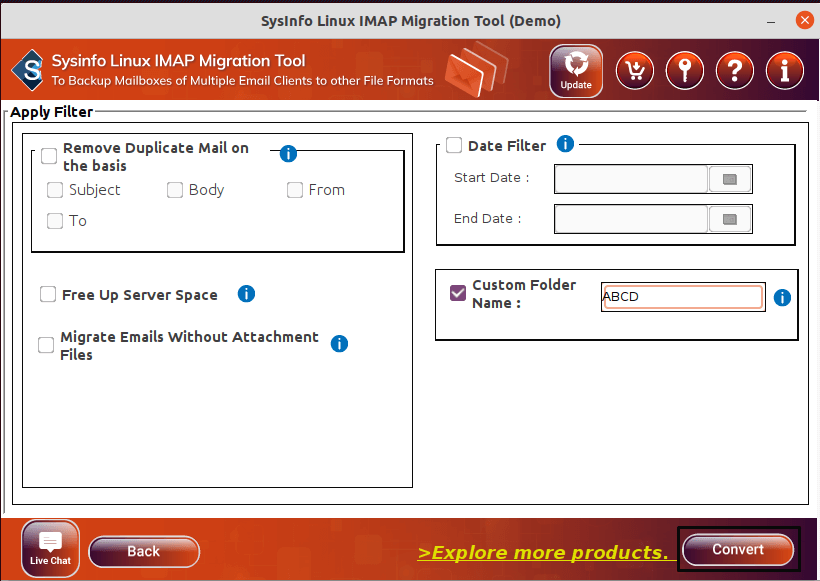Show info for Date Filter
The width and height of the screenshot is (820, 581).
(x=565, y=143)
